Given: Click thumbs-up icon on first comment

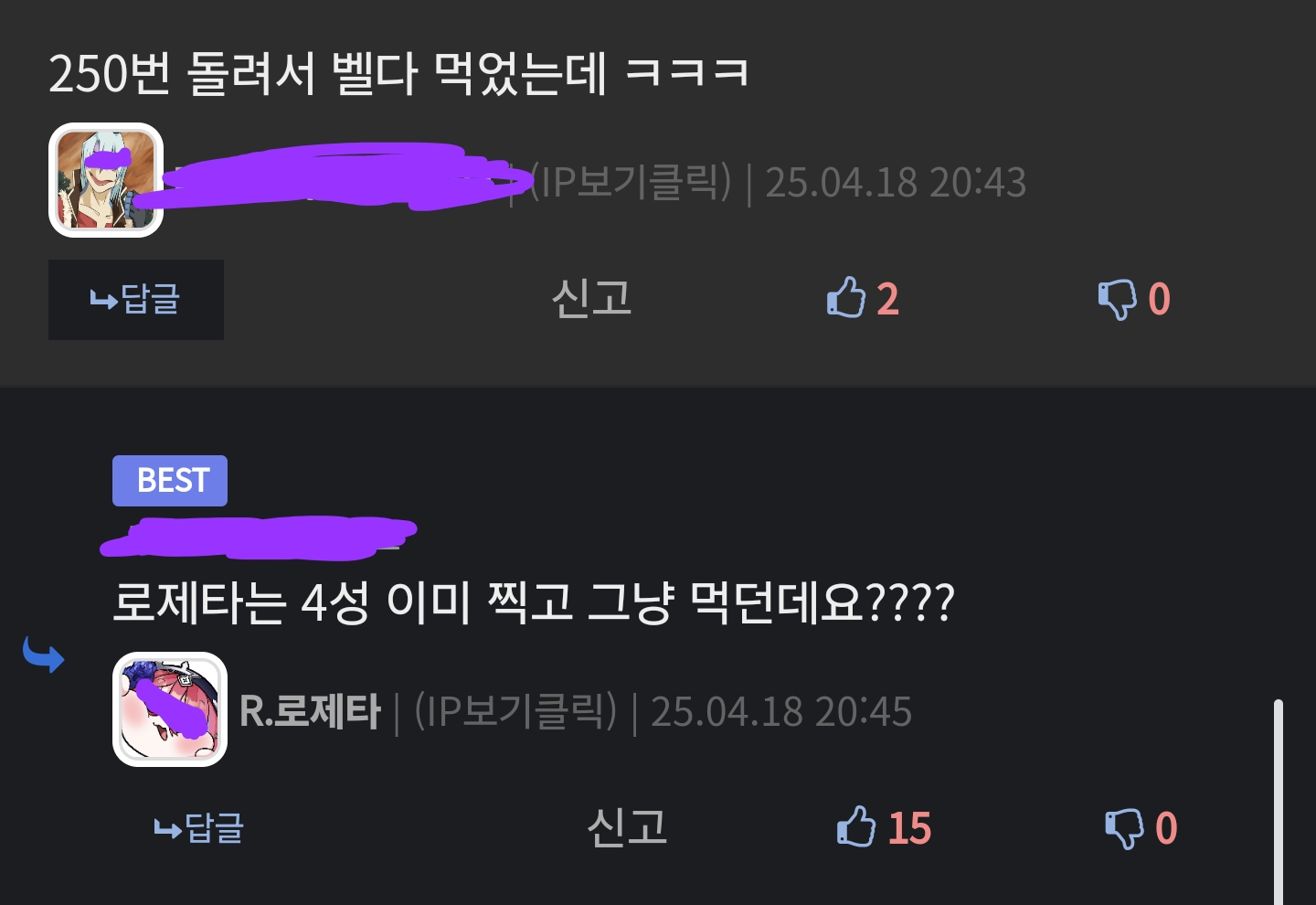Looking at the screenshot, I should pos(845,298).
